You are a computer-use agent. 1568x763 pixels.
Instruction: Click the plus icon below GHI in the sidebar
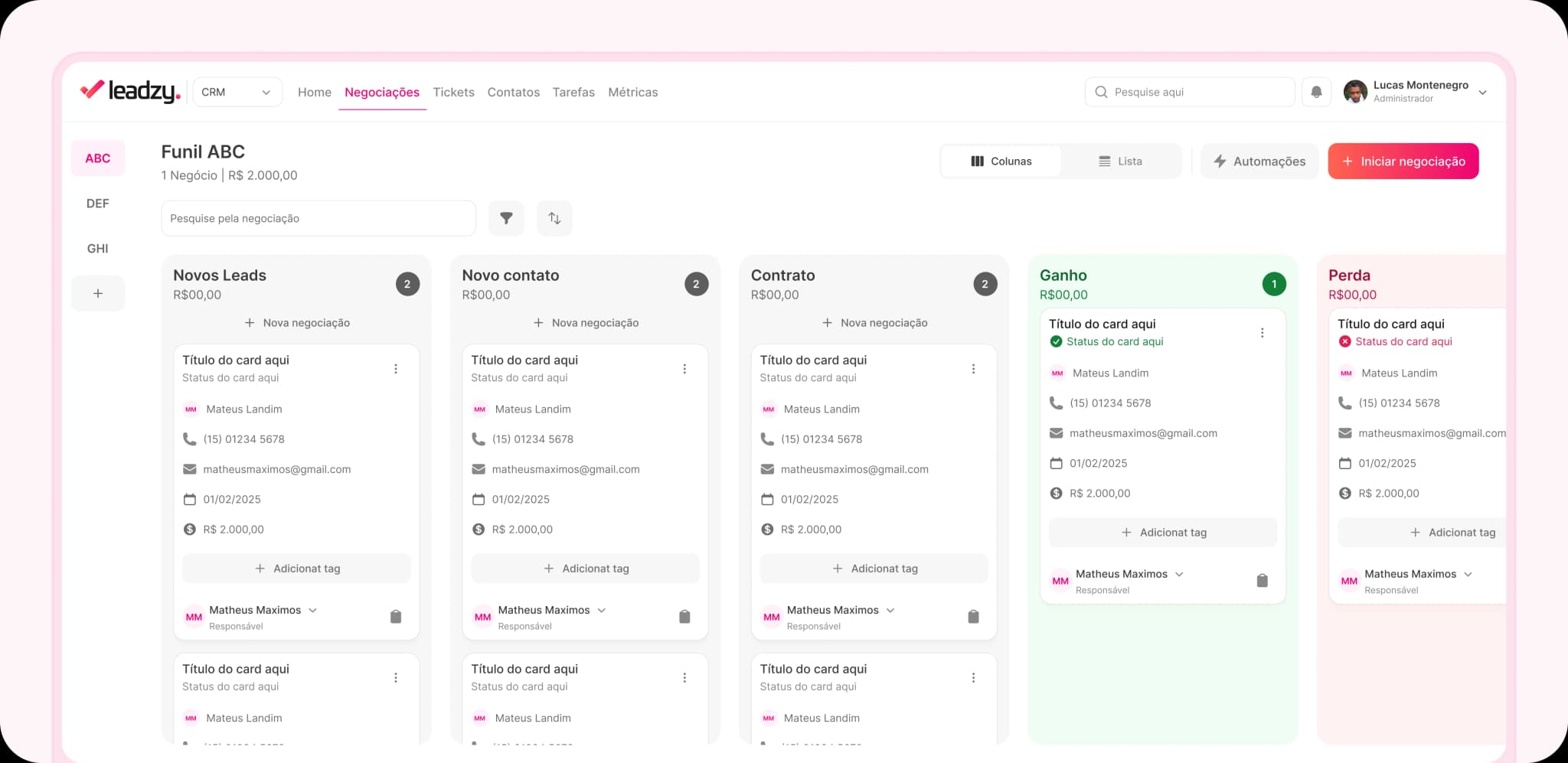98,293
